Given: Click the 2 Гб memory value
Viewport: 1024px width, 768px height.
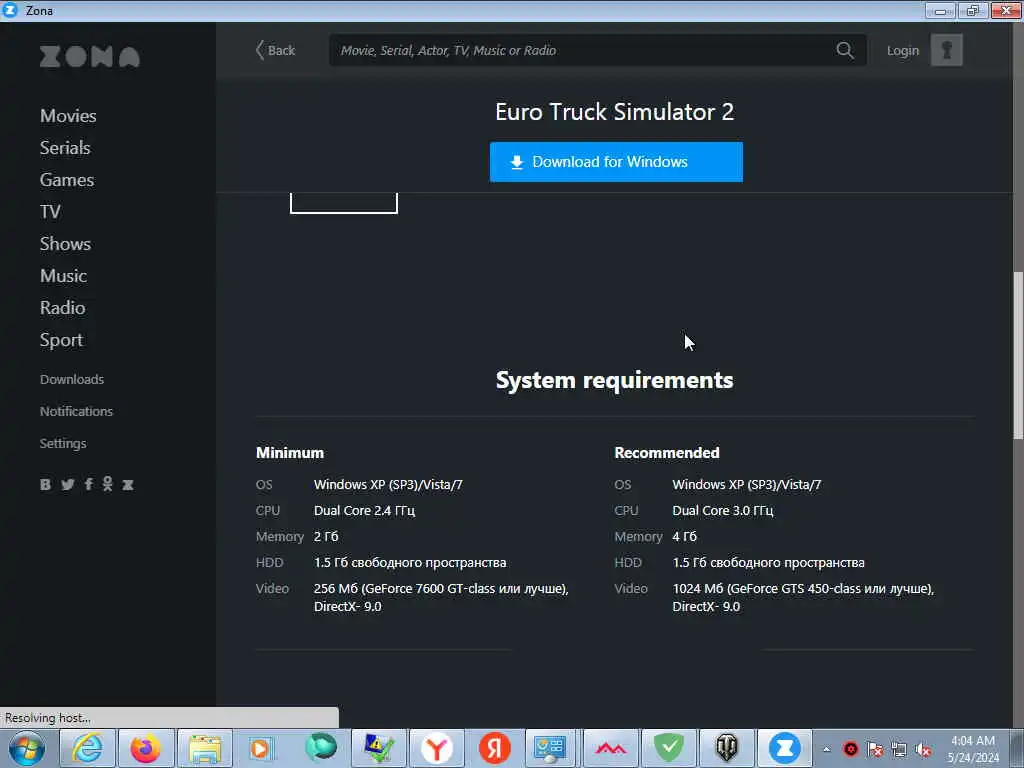Looking at the screenshot, I should [x=326, y=537].
